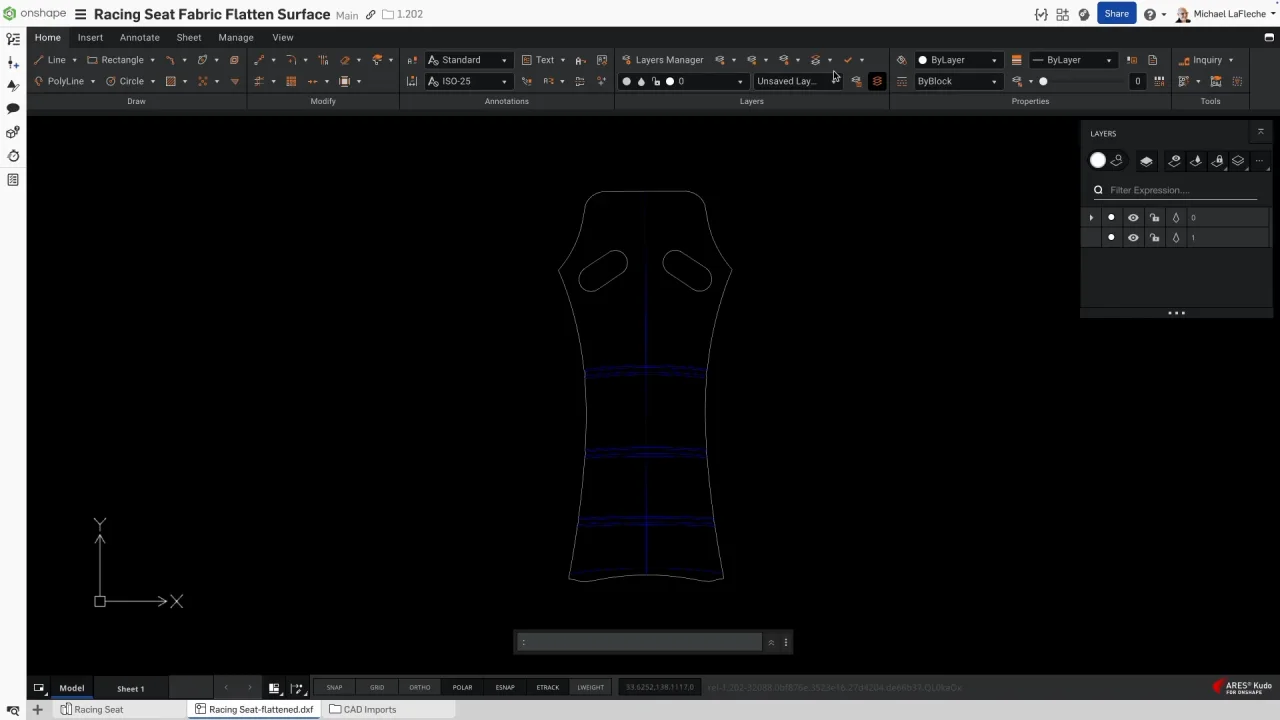
Task: Toggle SNAP in the status bar
Action: coord(334,688)
